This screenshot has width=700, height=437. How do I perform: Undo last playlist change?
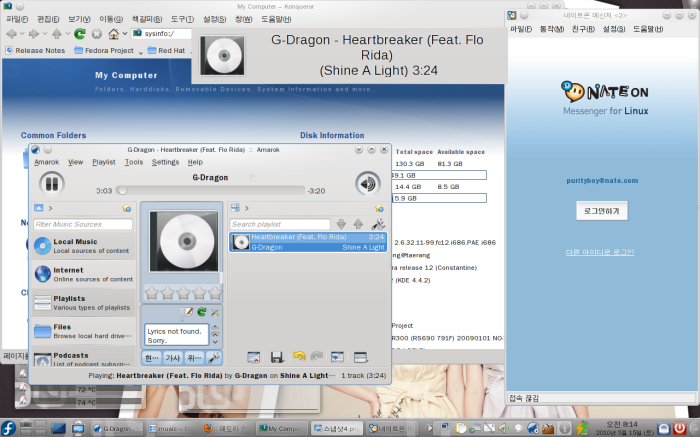pos(299,356)
